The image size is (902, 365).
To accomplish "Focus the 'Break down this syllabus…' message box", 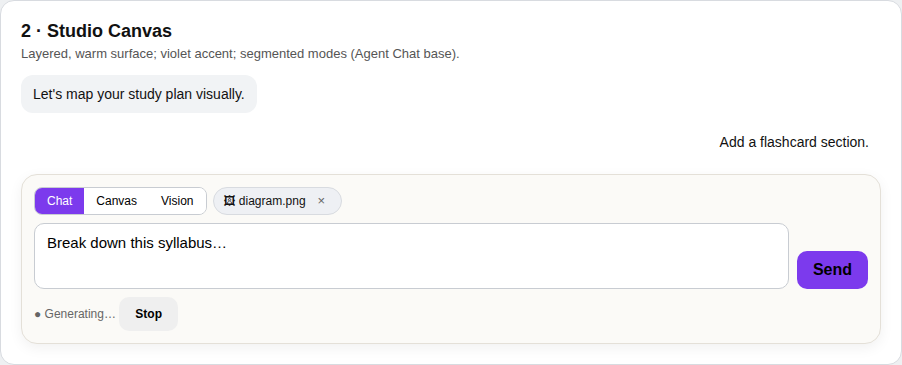I will 411,256.
